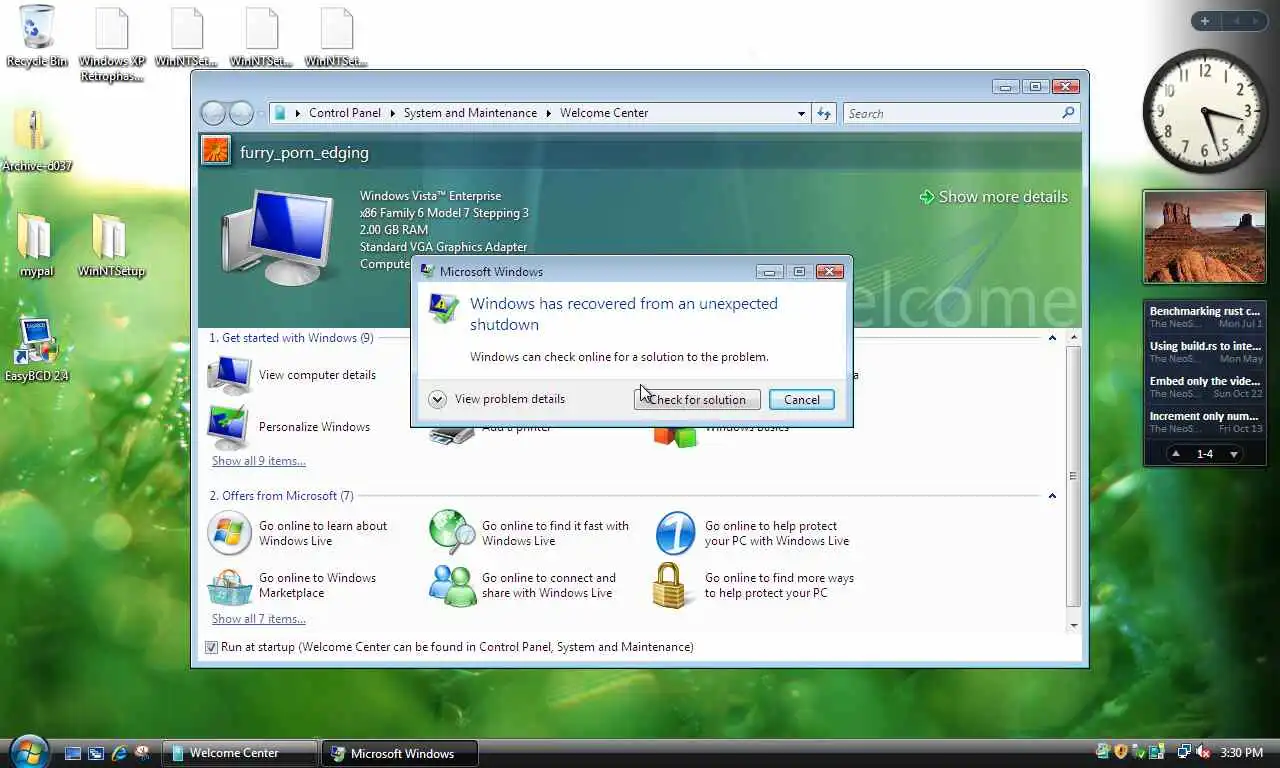Click the search magnifier icon

(x=1068, y=113)
